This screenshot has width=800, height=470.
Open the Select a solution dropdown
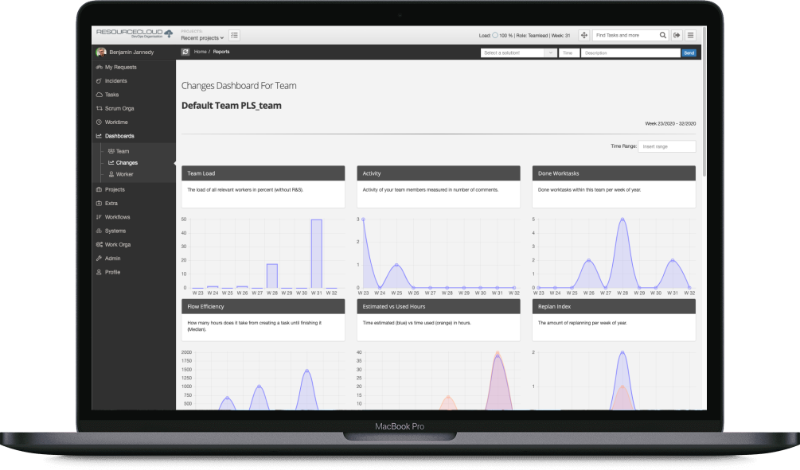[x=518, y=53]
